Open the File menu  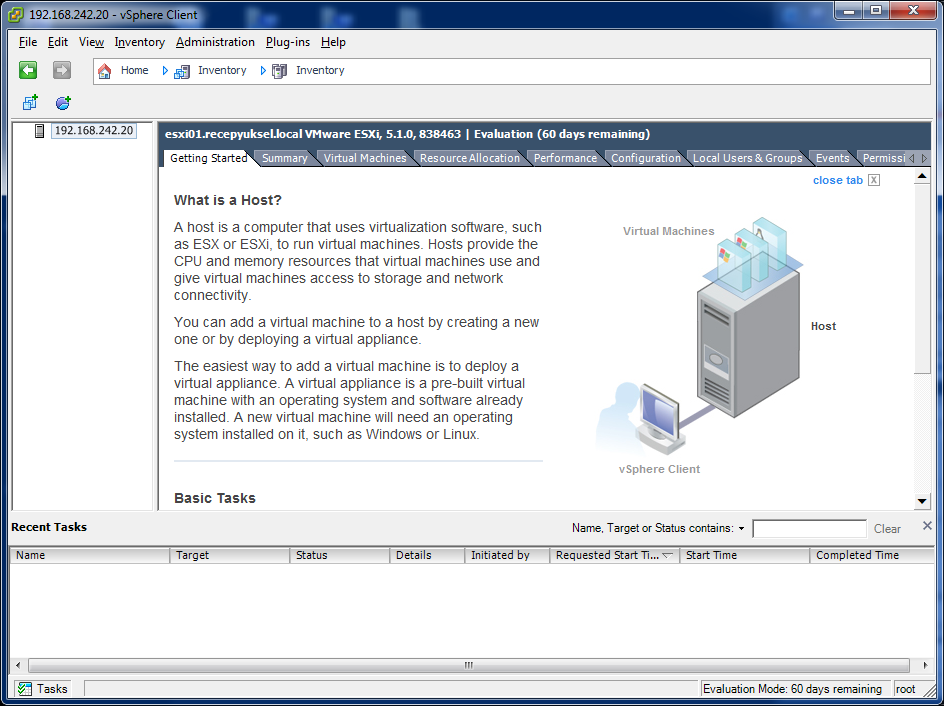point(28,42)
